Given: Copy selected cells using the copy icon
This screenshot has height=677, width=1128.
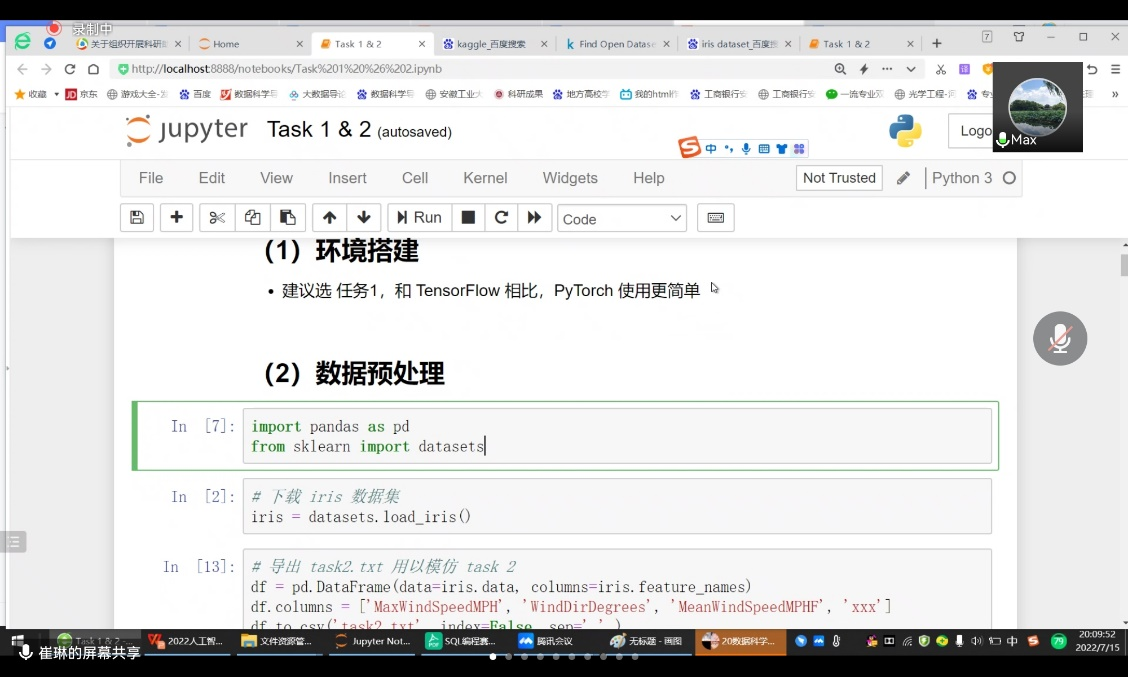Looking at the screenshot, I should (x=252, y=218).
